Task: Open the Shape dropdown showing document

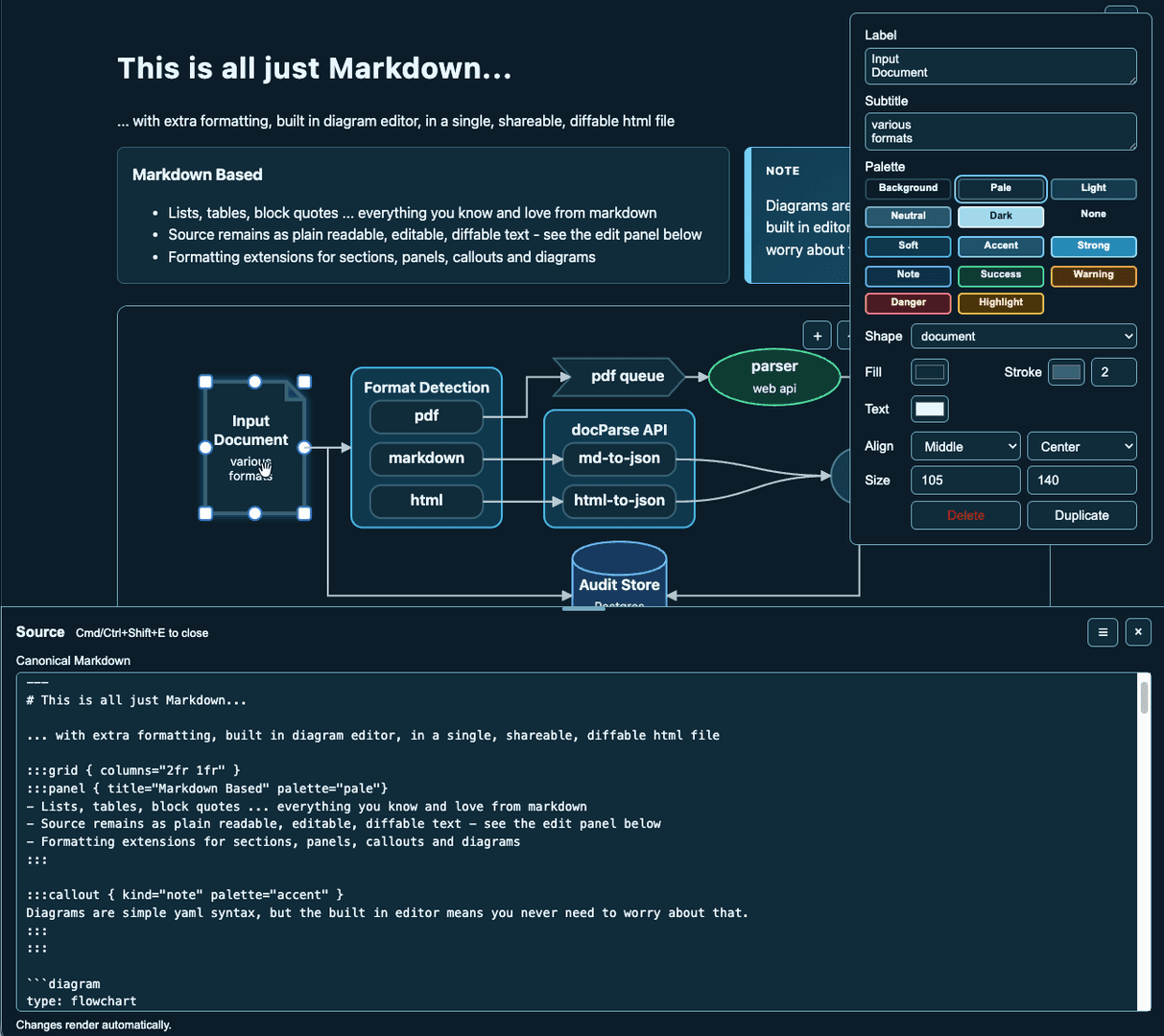Action: tap(1023, 336)
